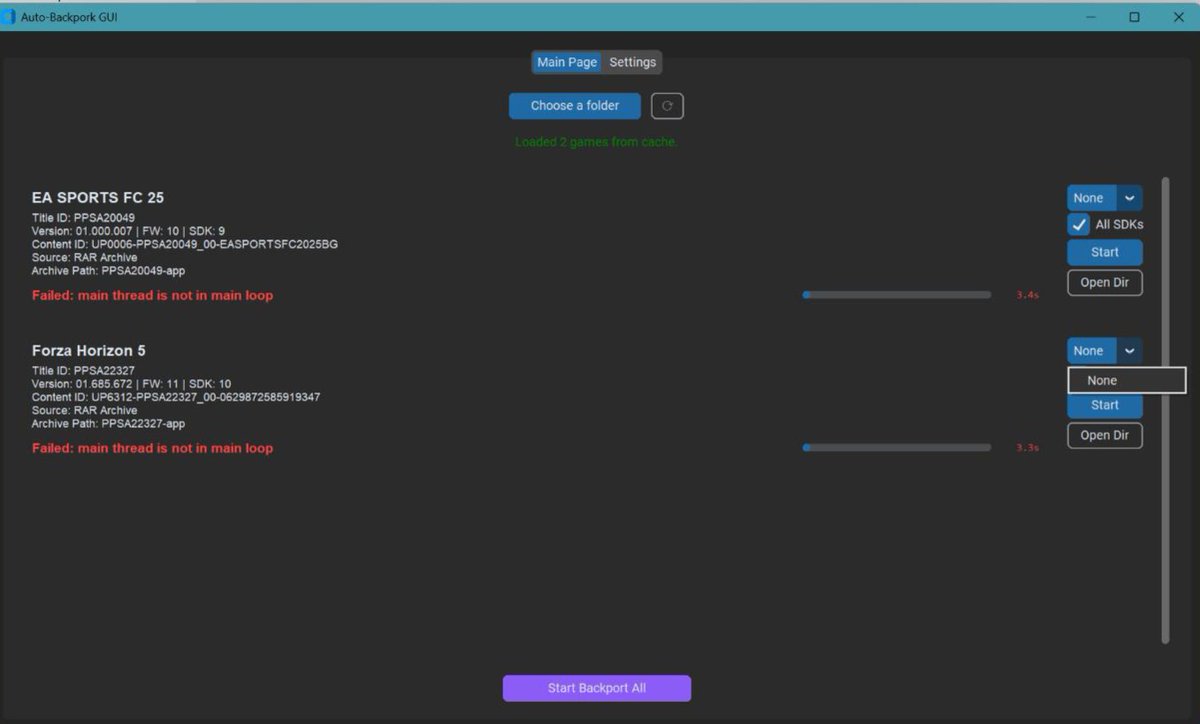The image size is (1200, 724).
Task: Maximize the Auto-Backpork GUI window
Action: coord(1134,17)
